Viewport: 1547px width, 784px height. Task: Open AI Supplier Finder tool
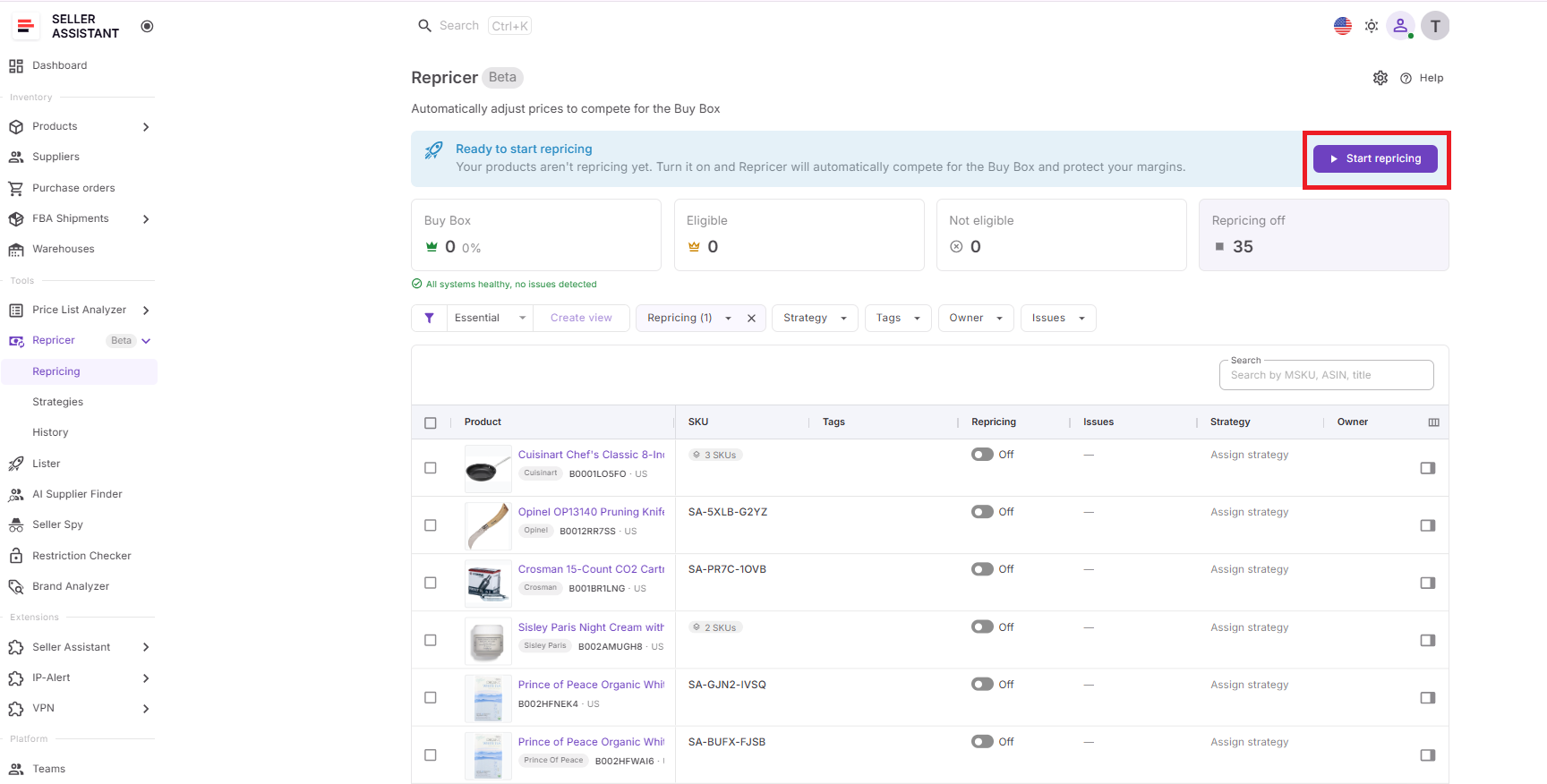coord(79,494)
